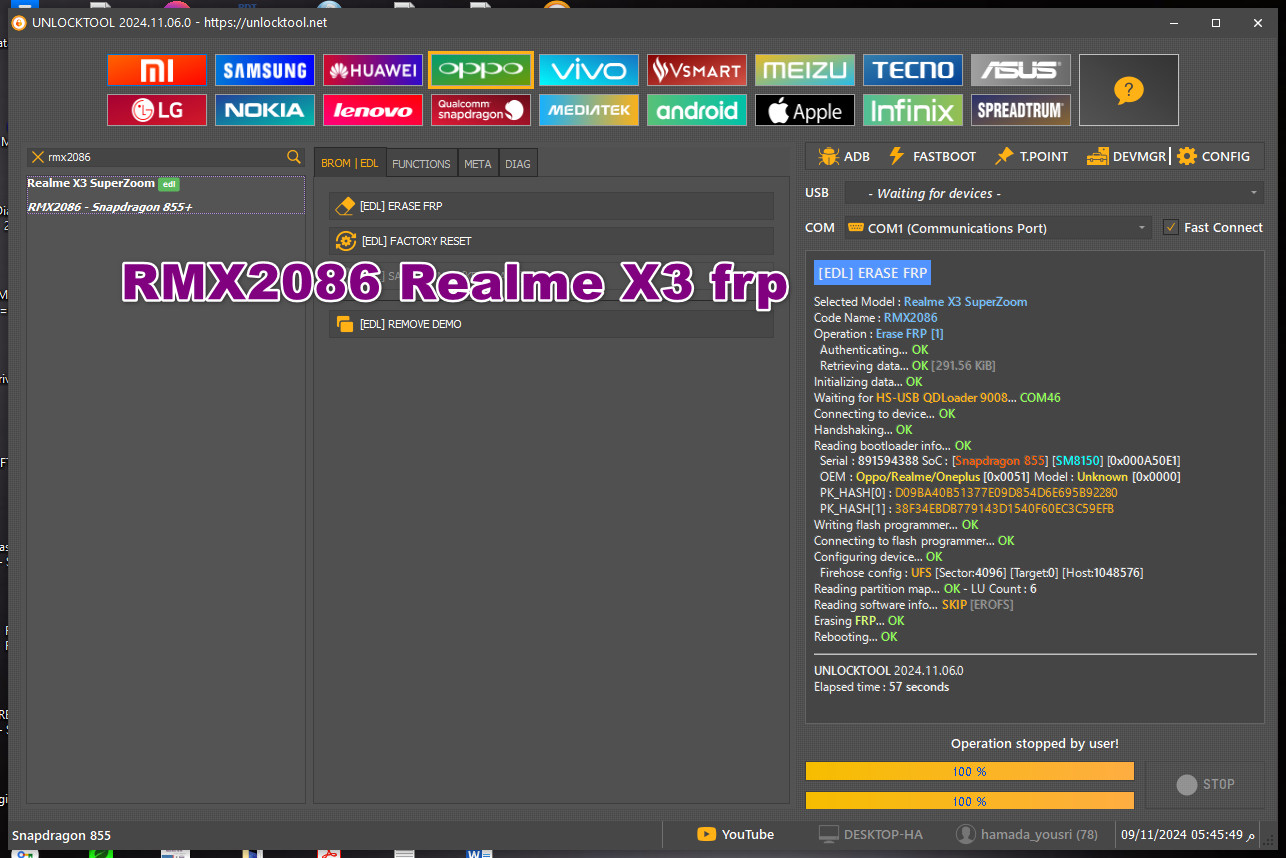Open DEVMGR device manager
The height and width of the screenshot is (858, 1286).
[x=1126, y=156]
